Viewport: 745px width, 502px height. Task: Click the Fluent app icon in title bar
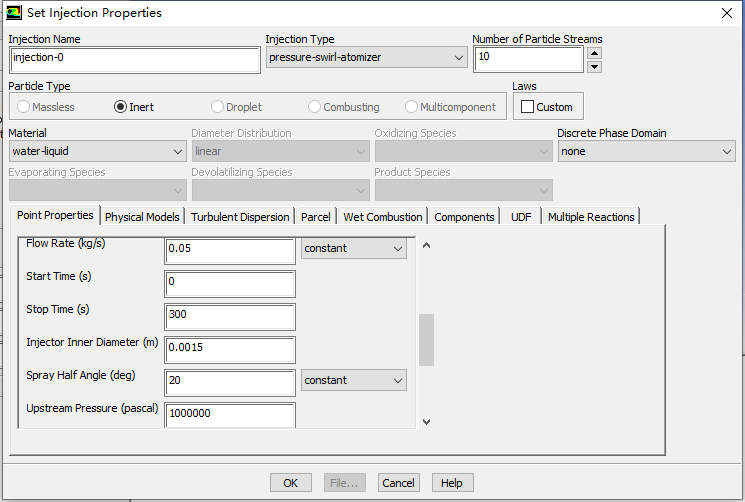point(13,13)
